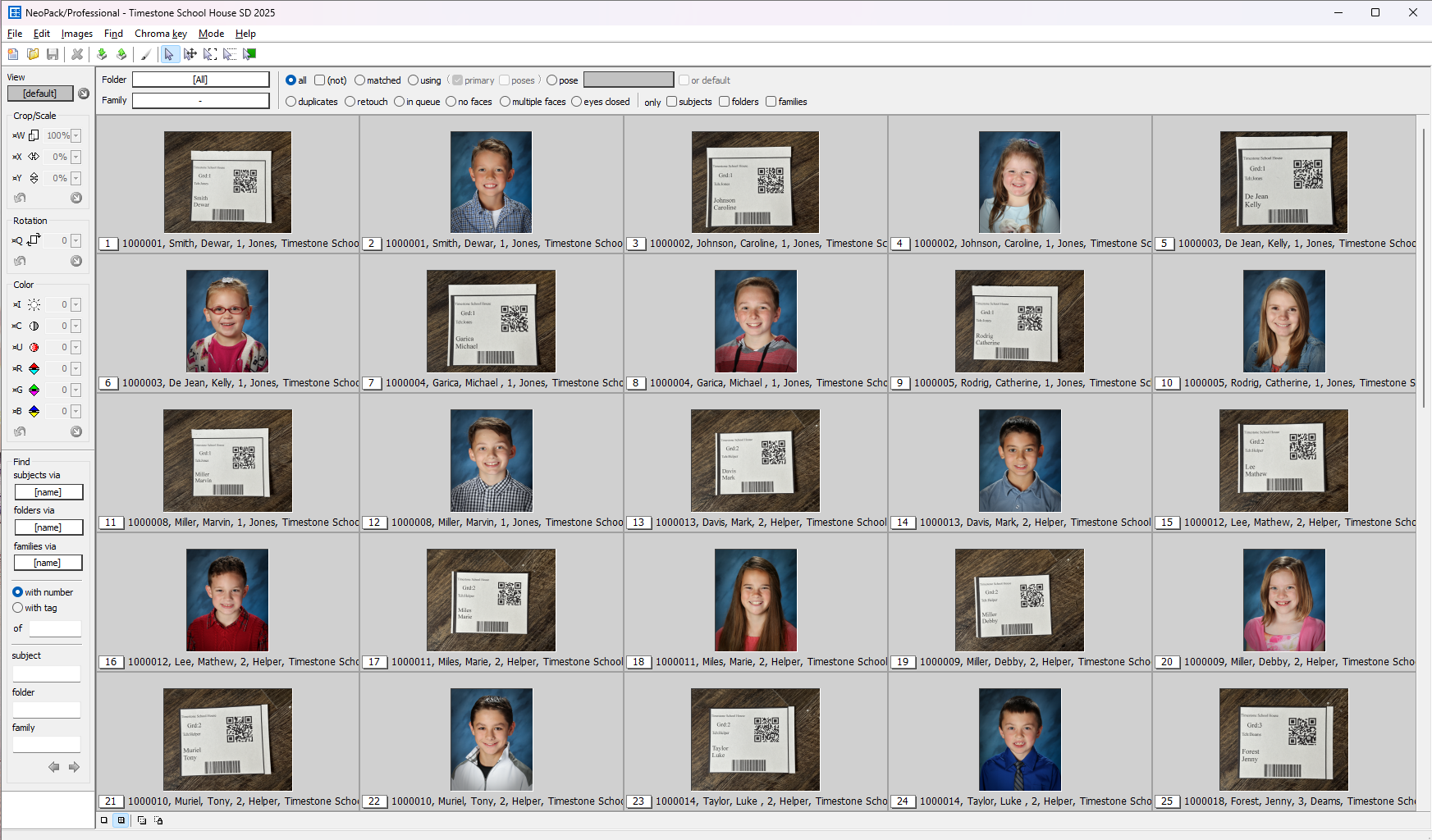This screenshot has height=840, width=1432.
Task: Click the brightness sun icon in Color
Action: [x=34, y=304]
